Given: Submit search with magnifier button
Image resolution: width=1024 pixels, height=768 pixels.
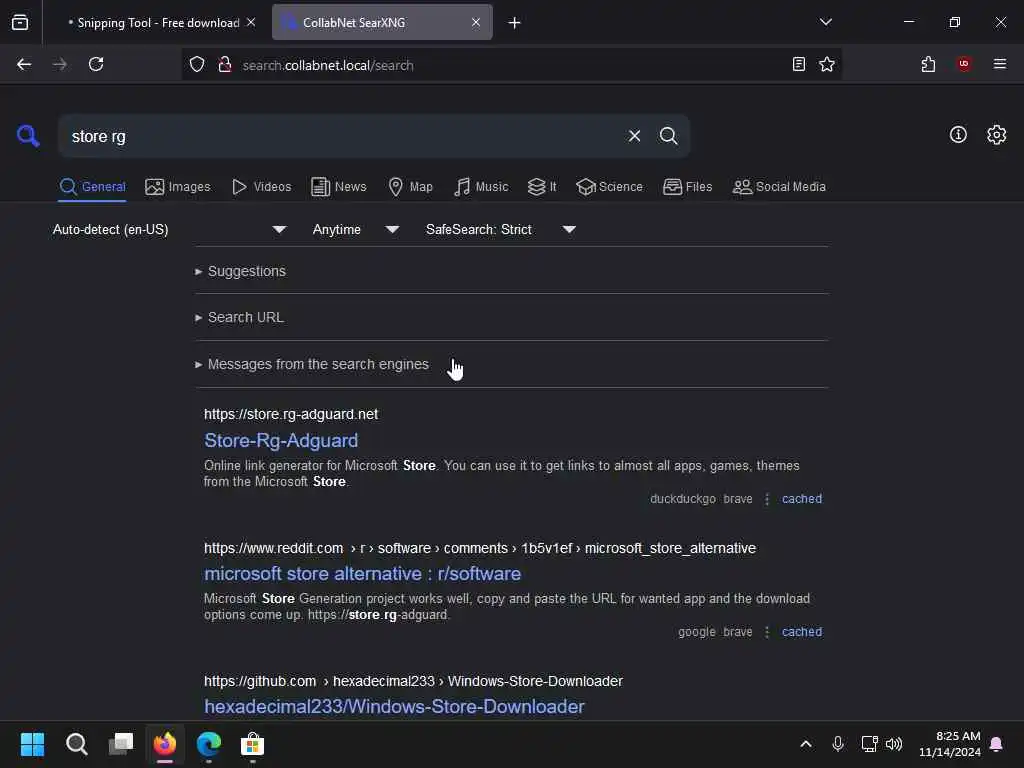Looking at the screenshot, I should tap(668, 136).
